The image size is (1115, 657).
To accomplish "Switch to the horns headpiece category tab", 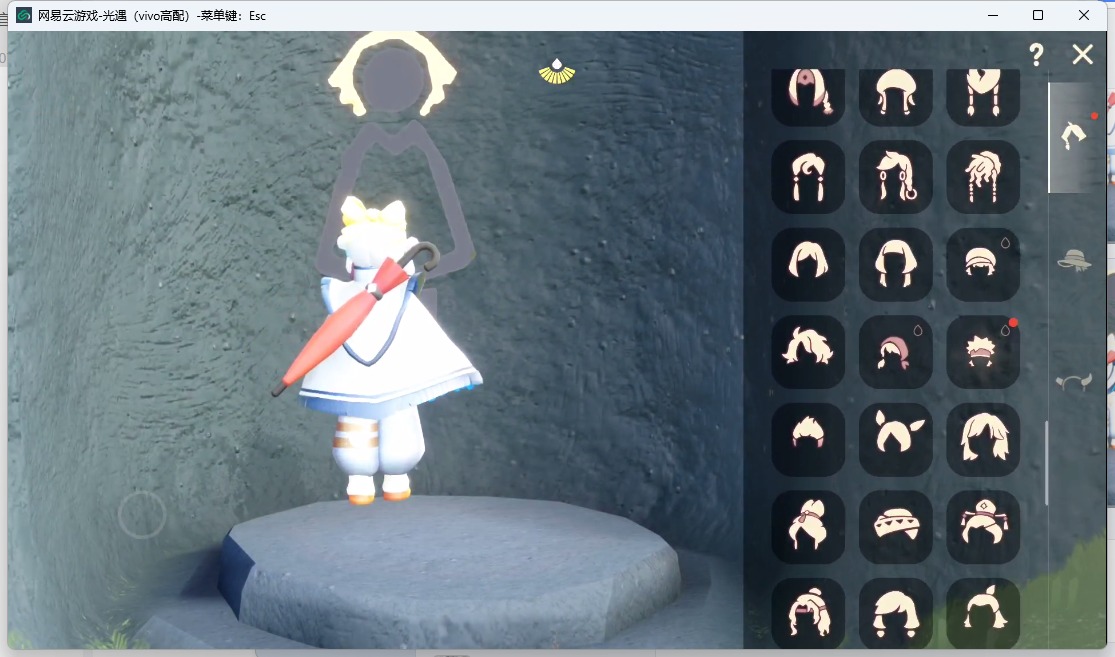I will pos(1074,383).
